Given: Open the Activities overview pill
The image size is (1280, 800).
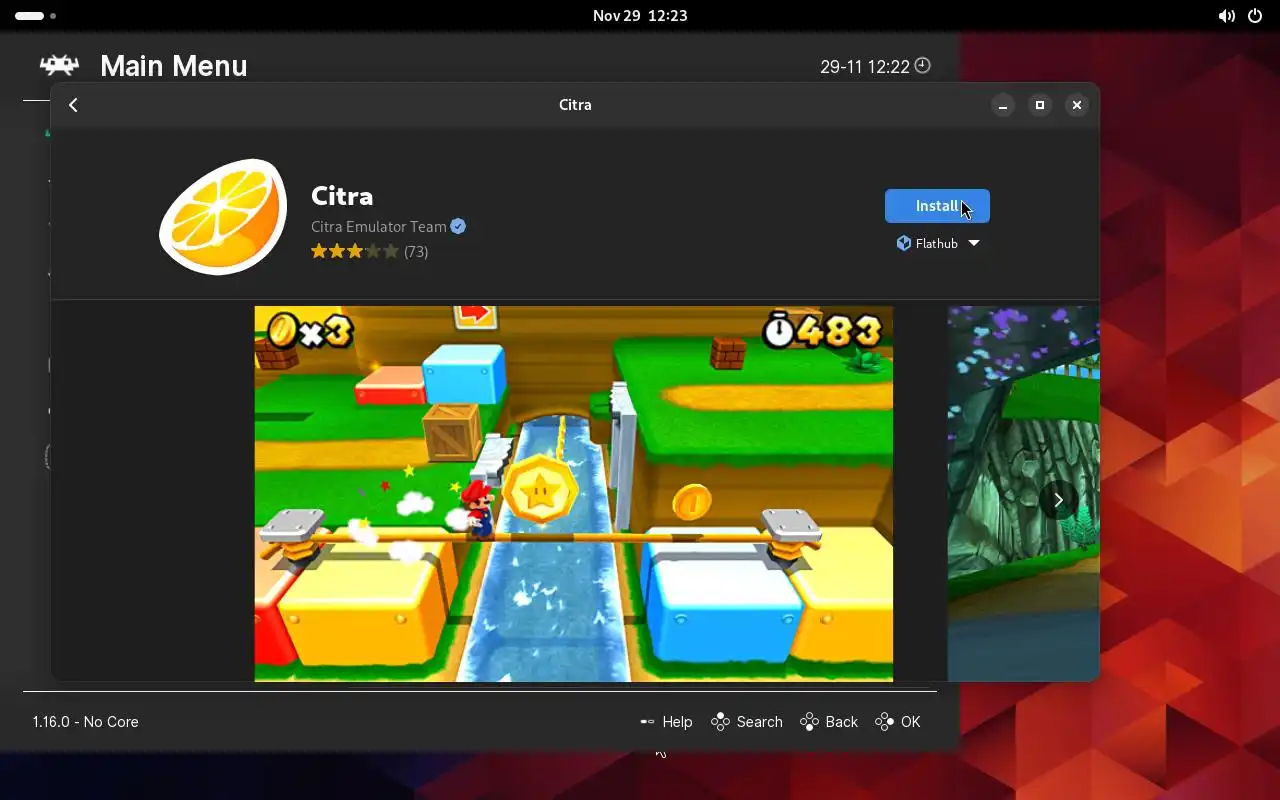Looking at the screenshot, I should coord(36,16).
